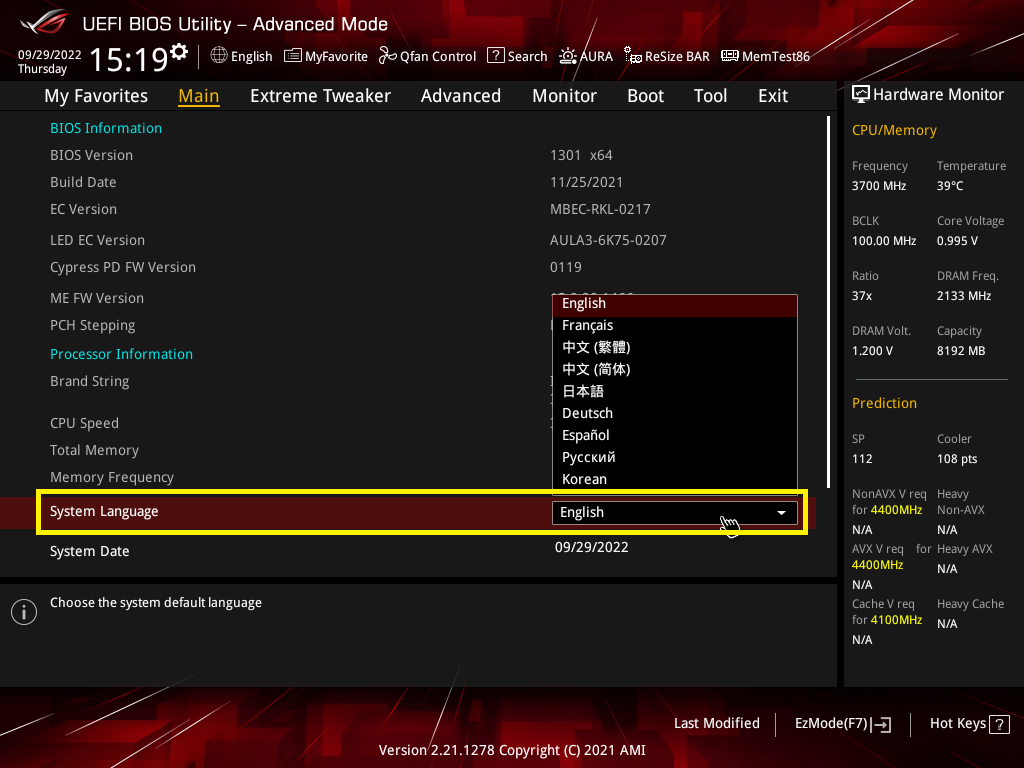1024x768 pixels.
Task: Open AURA lighting icon
Action: point(568,56)
